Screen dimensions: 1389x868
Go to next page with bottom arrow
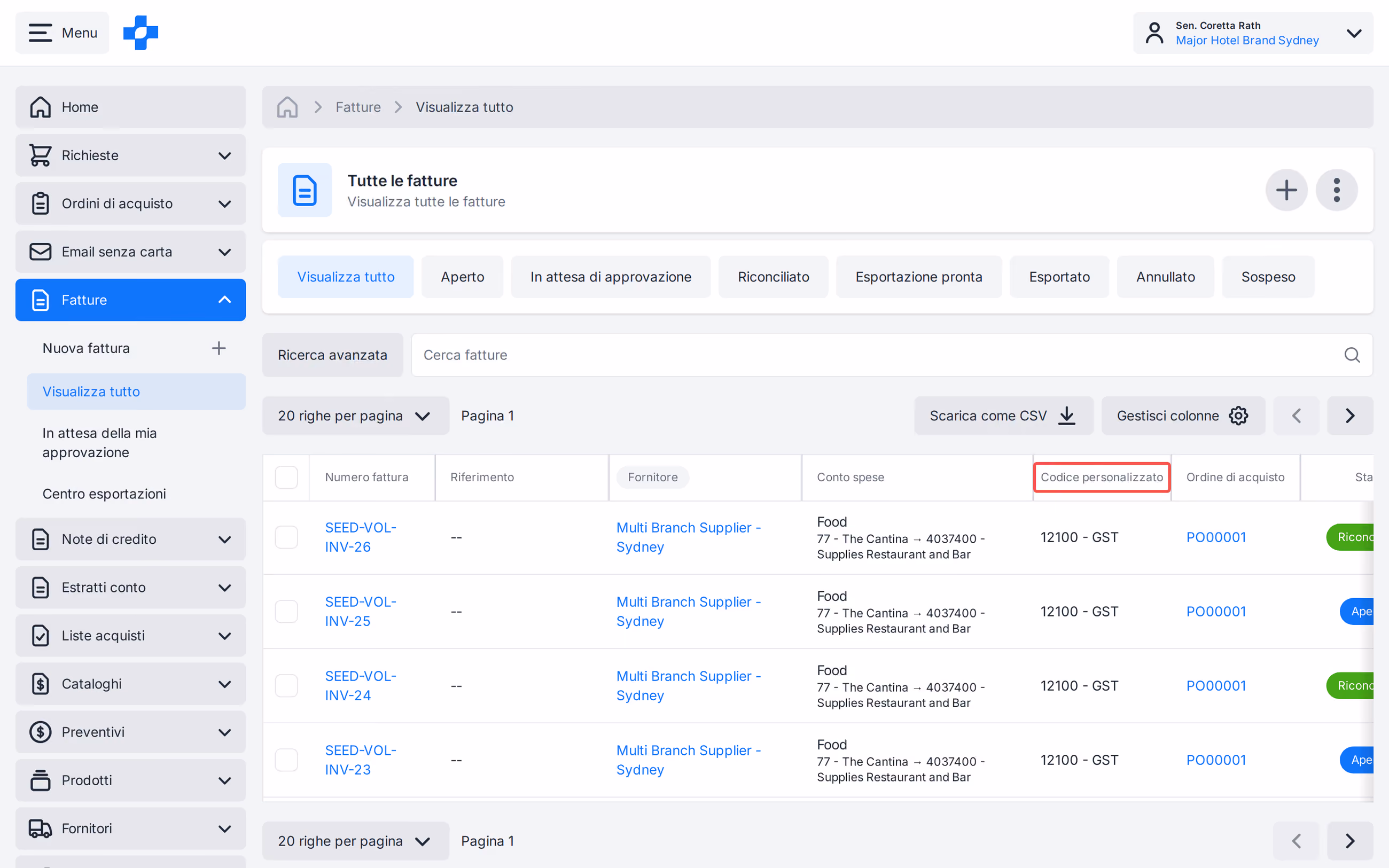point(1350,841)
